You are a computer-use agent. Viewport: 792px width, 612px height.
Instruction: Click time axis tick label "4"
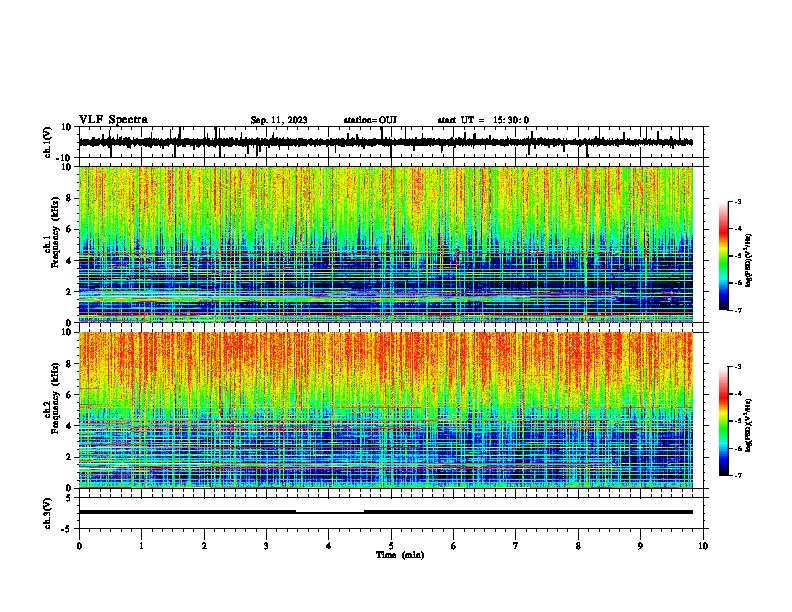click(329, 546)
